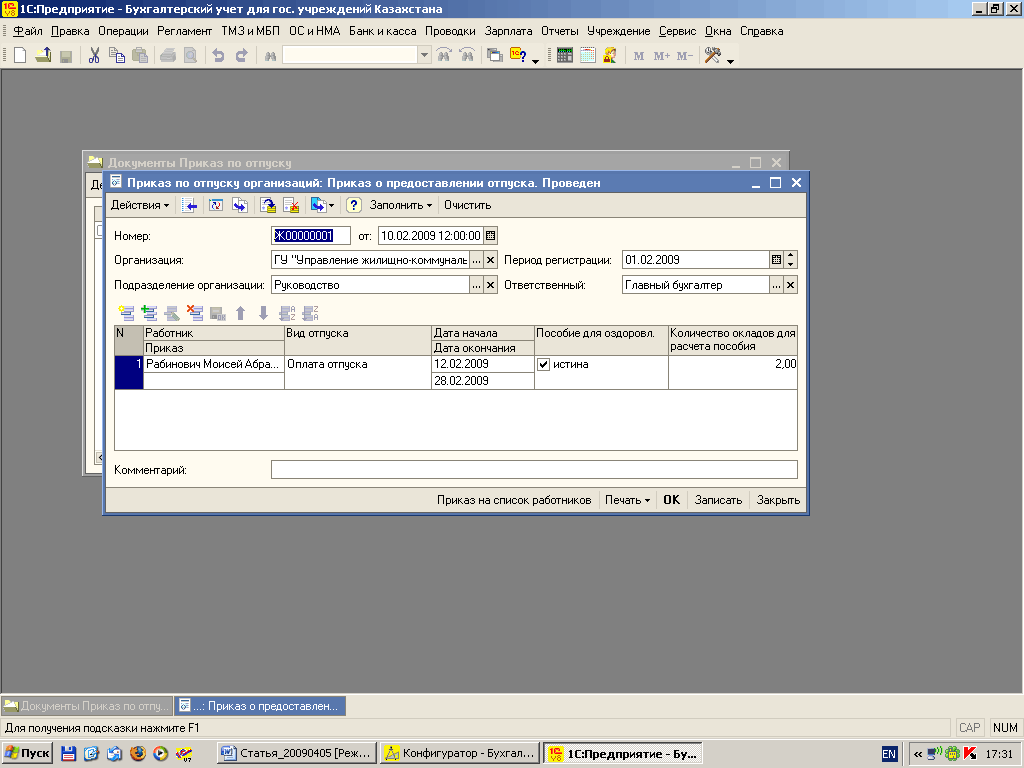The height and width of the screenshot is (768, 1024).
Task: Click the re-read document refresh icon
Action: point(216,206)
